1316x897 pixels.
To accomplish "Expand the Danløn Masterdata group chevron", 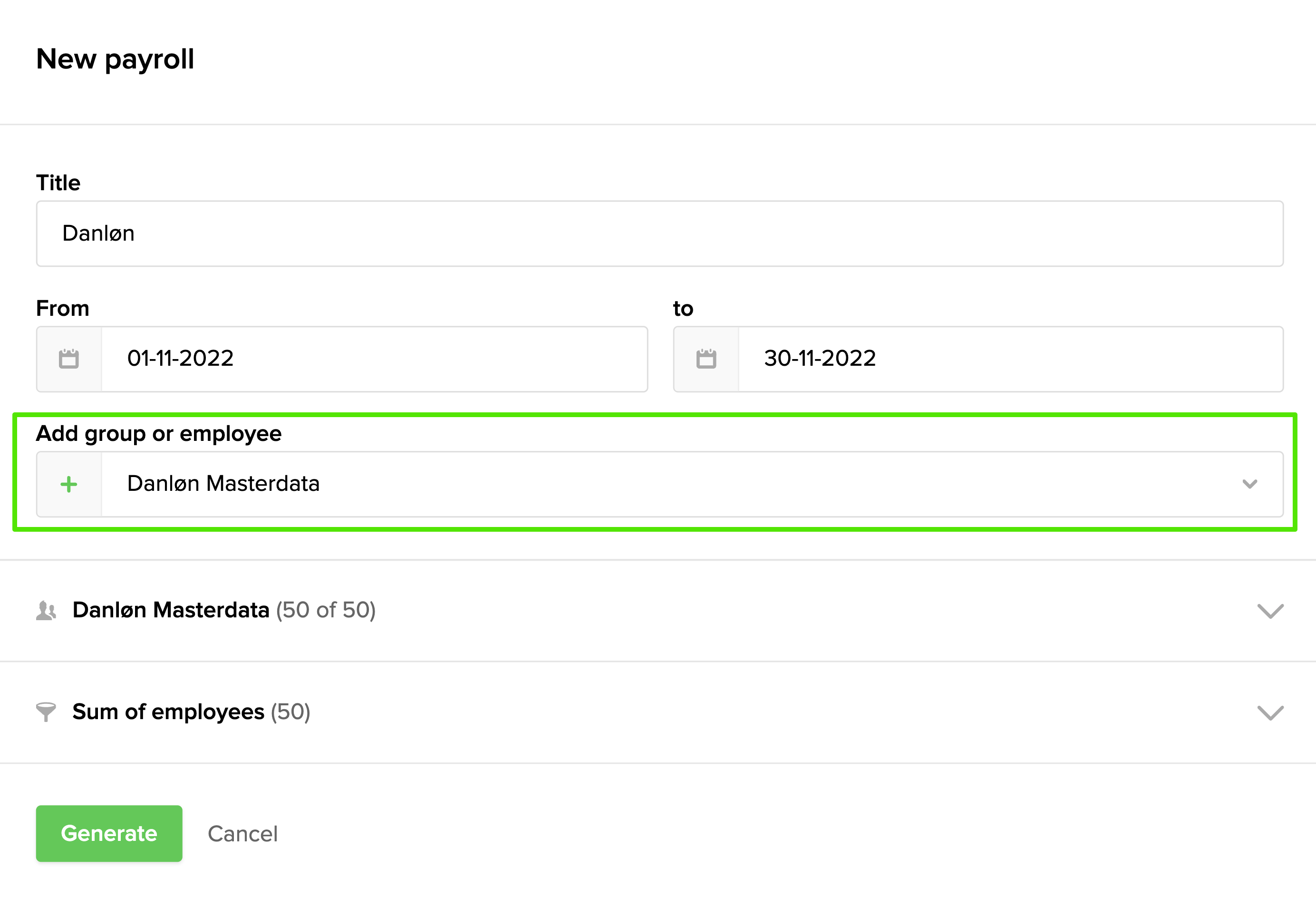I will [x=1270, y=611].
